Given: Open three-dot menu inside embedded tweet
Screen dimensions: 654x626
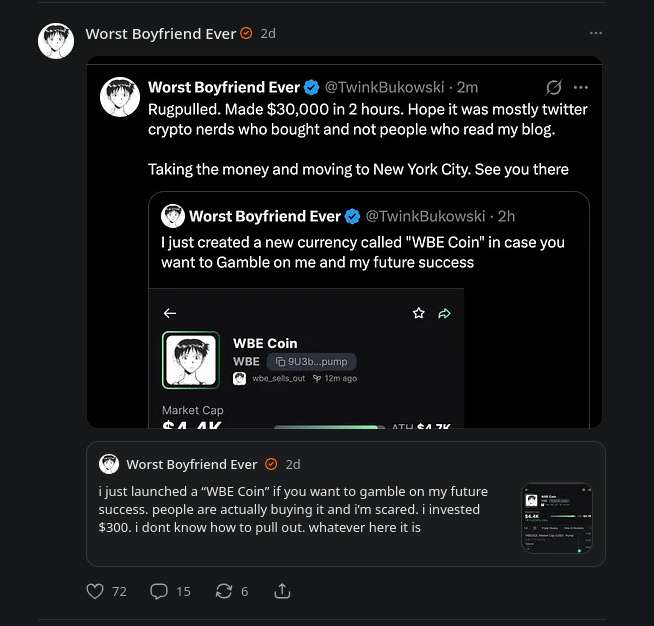Looking at the screenshot, I should coord(581,88).
